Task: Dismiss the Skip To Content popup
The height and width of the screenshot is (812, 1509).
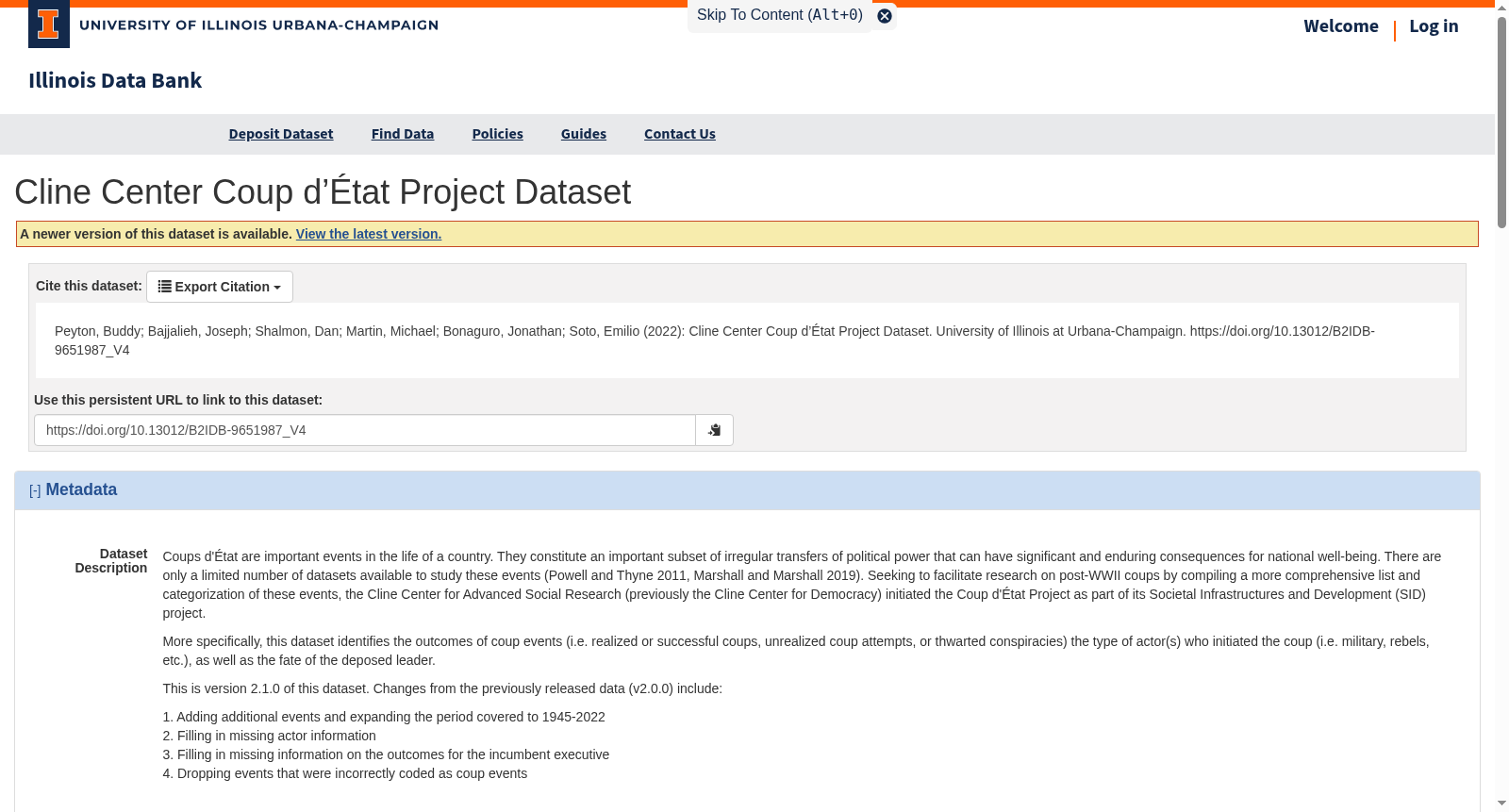Action: click(885, 16)
